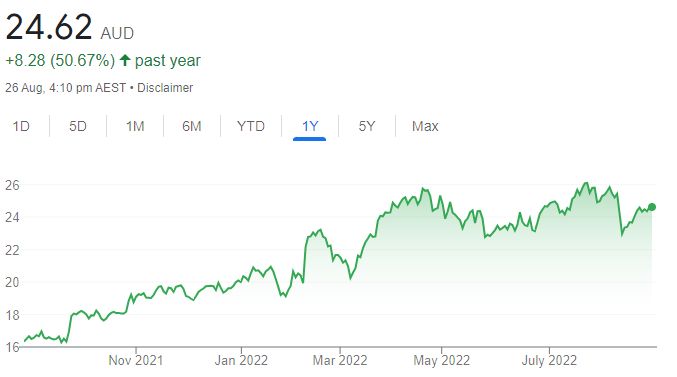Click the Jan 2022 axis marker
The image size is (677, 377).
[241, 360]
